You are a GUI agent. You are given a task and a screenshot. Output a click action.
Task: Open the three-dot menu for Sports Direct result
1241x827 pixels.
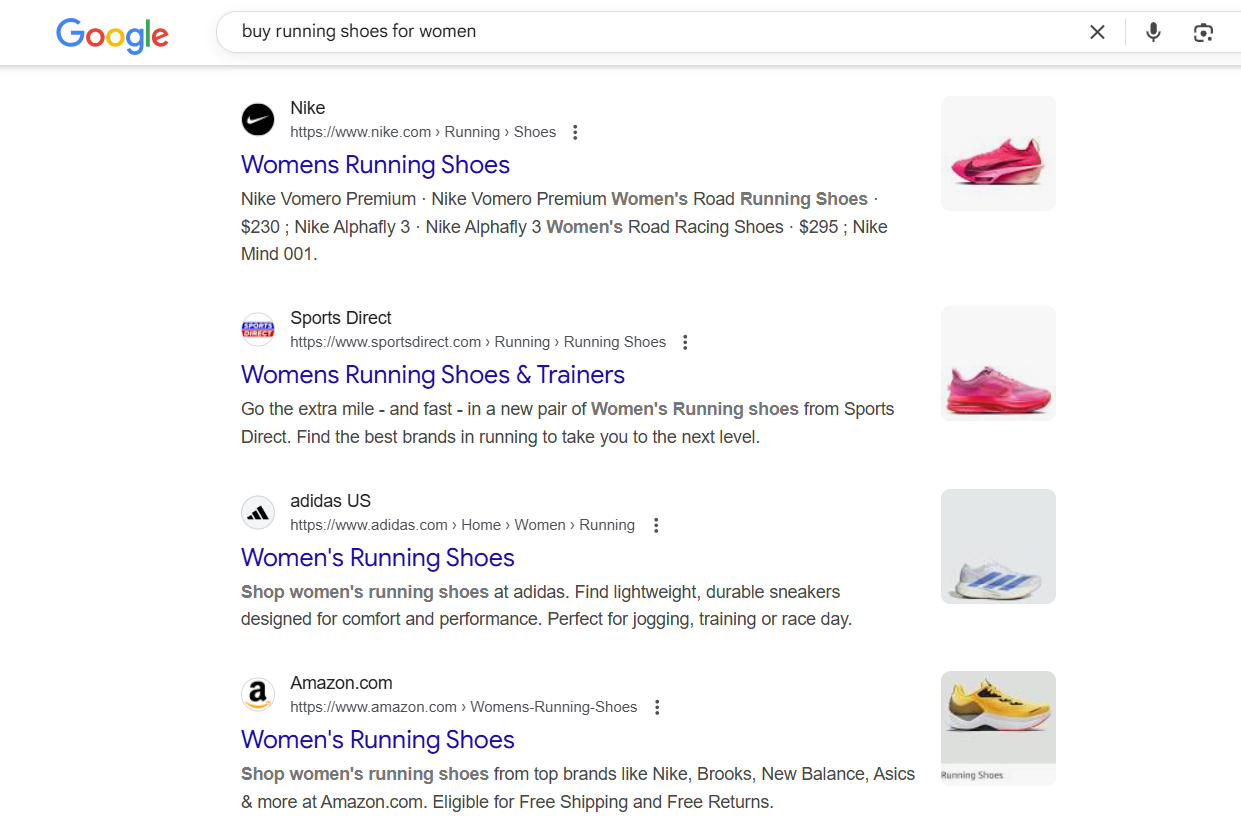click(685, 341)
